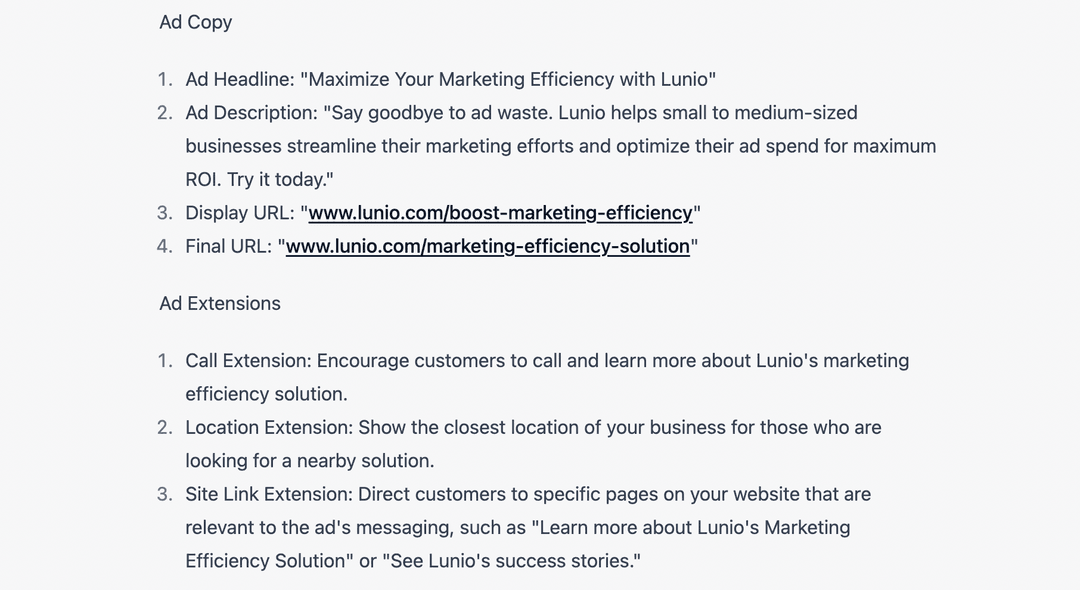The image size is (1080, 590).
Task: Open the marketing-efficiency-solution Final URL link
Action: 488,246
